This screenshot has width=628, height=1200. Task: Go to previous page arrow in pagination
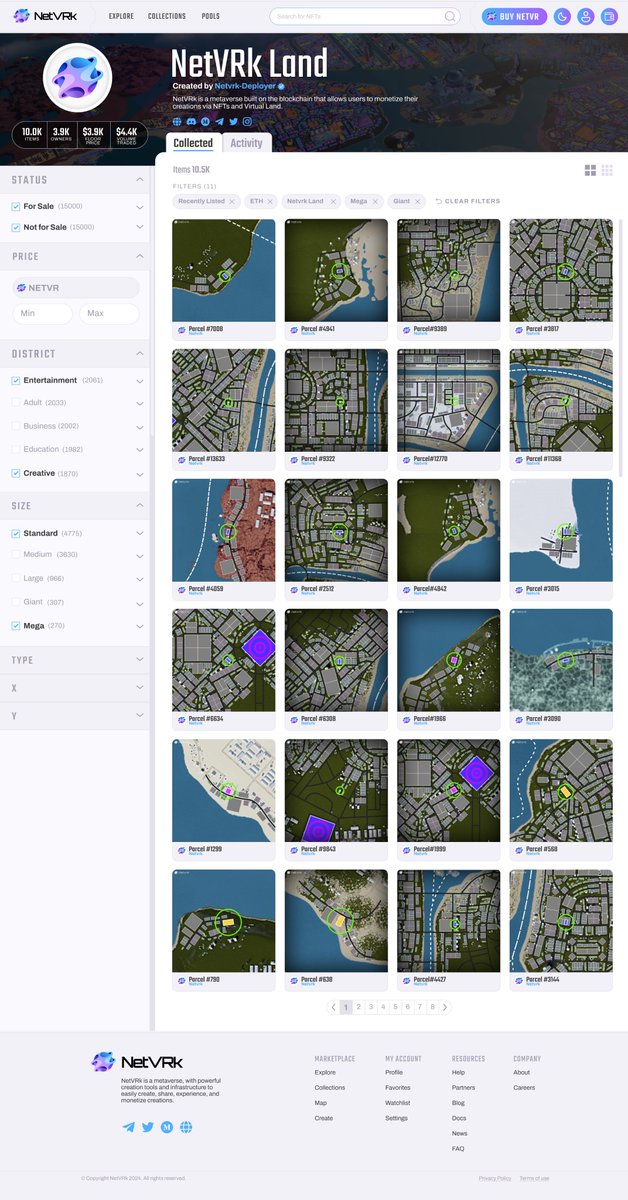coord(334,1007)
